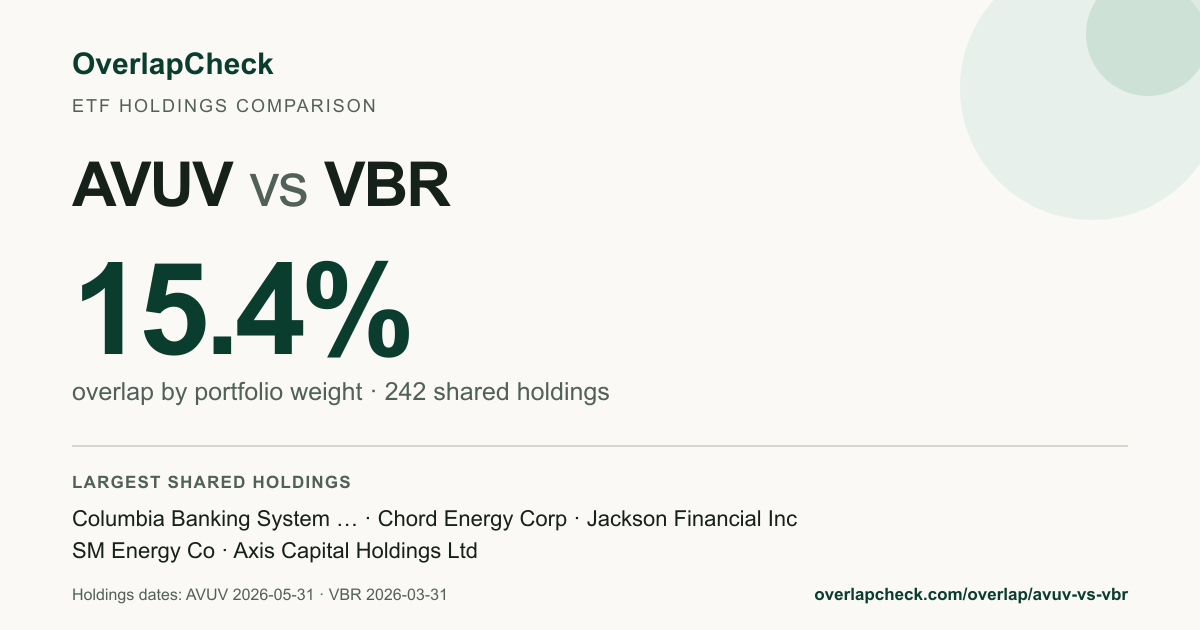The image size is (1200, 630).
Task: Click the Largest Shared Holdings label
Action: pyautogui.click(x=211, y=482)
